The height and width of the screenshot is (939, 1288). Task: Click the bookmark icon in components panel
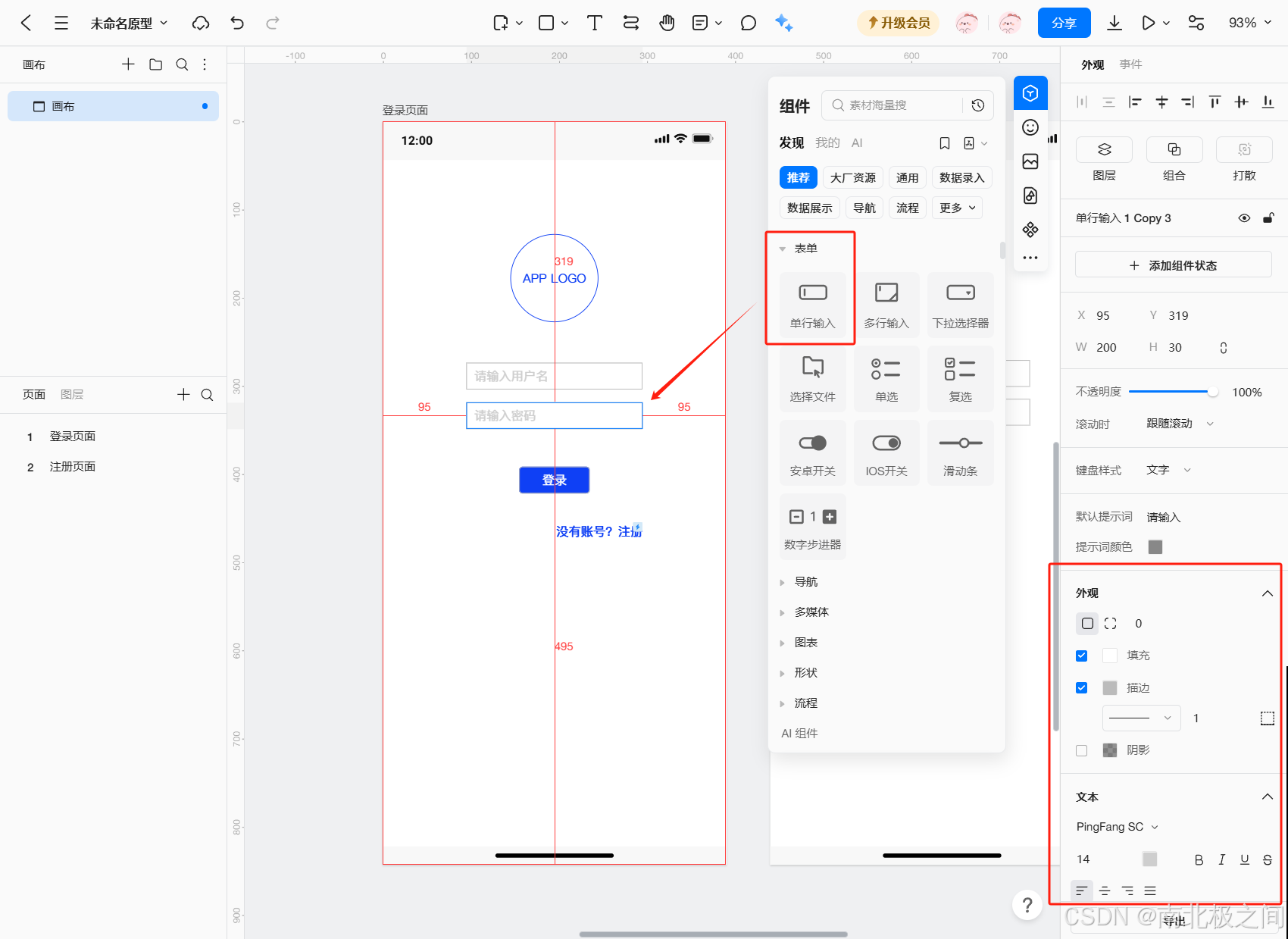[x=945, y=143]
